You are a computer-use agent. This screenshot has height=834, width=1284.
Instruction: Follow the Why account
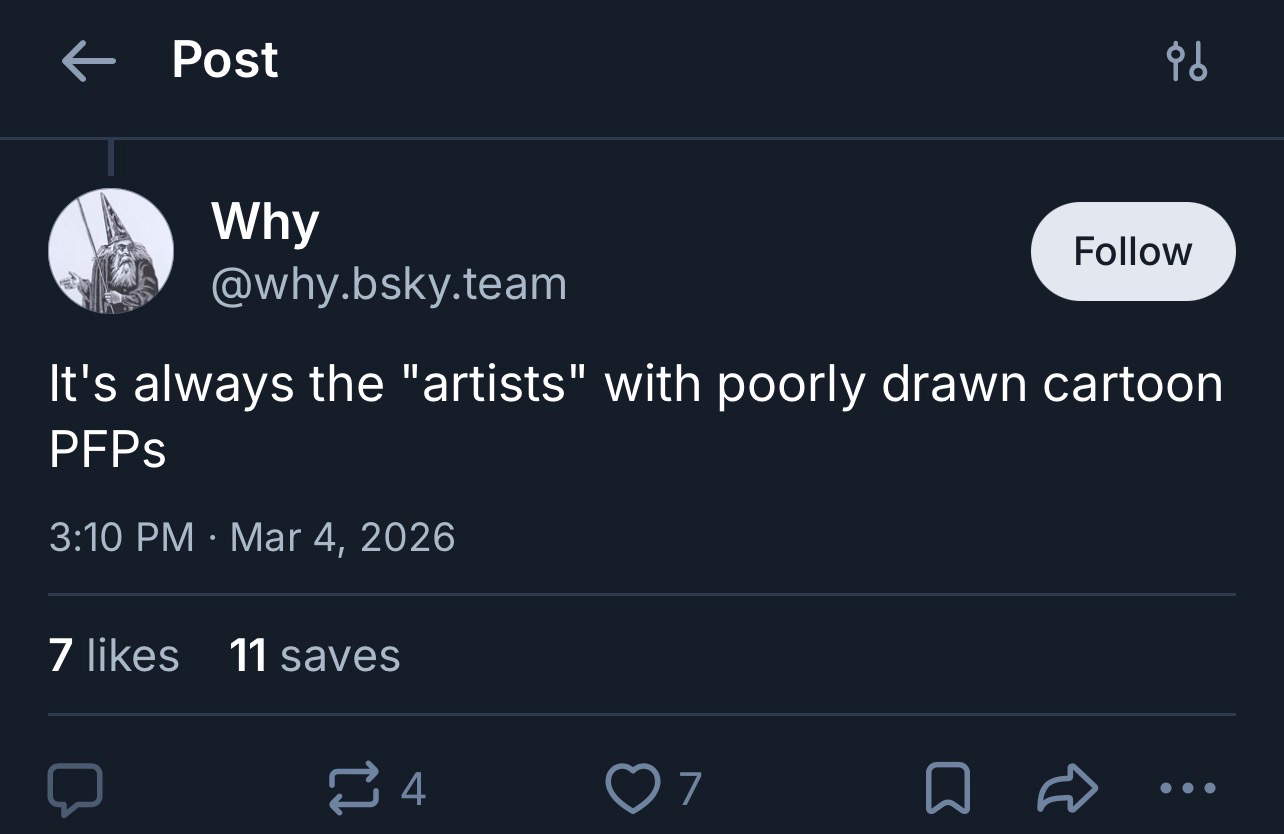[x=1132, y=251]
